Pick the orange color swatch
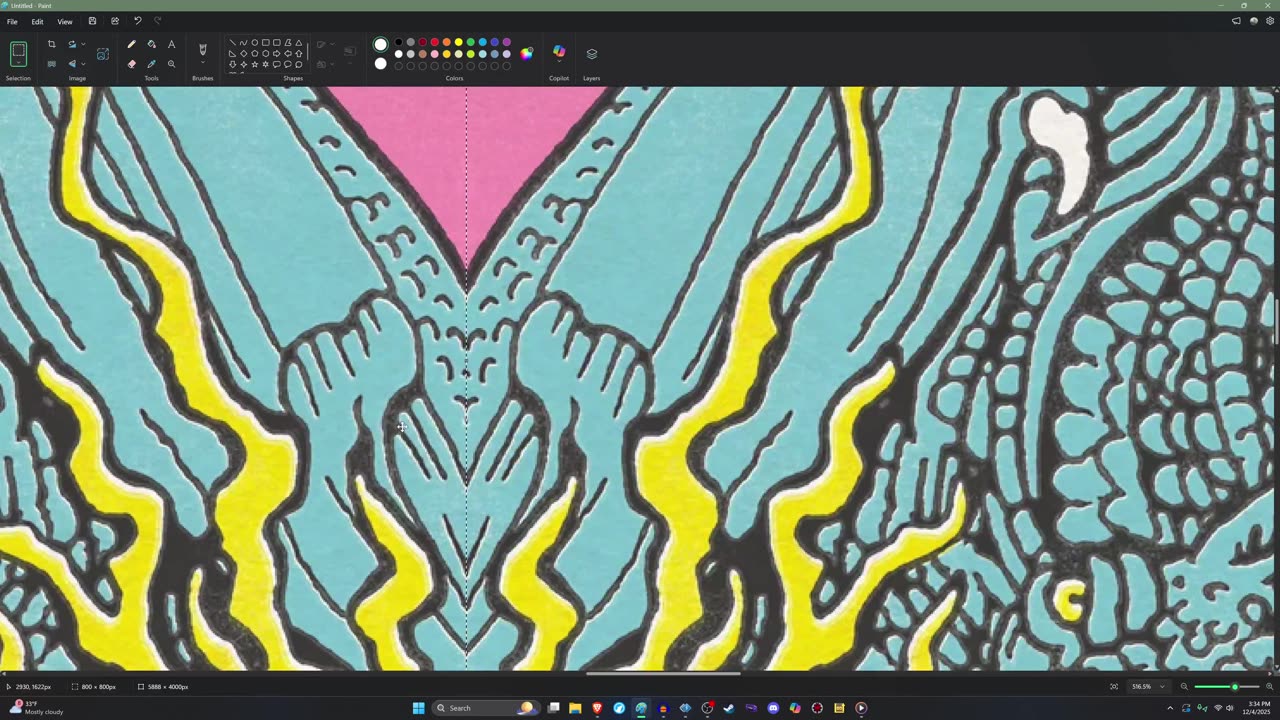Image resolution: width=1280 pixels, height=720 pixels. pyautogui.click(x=446, y=43)
